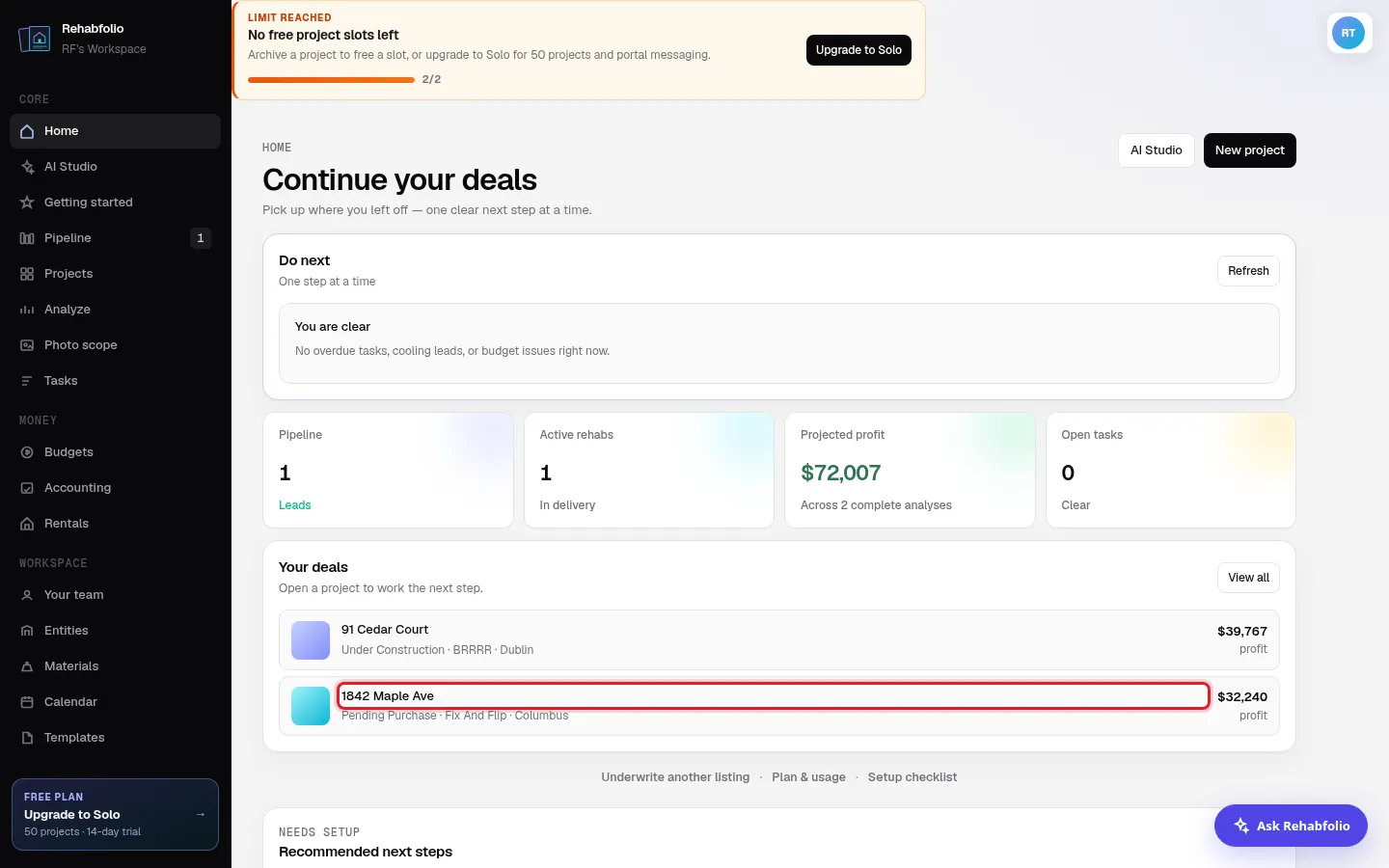The image size is (1389, 868).
Task: Click the Free Plan upgrade card arrow
Action: pos(201,815)
